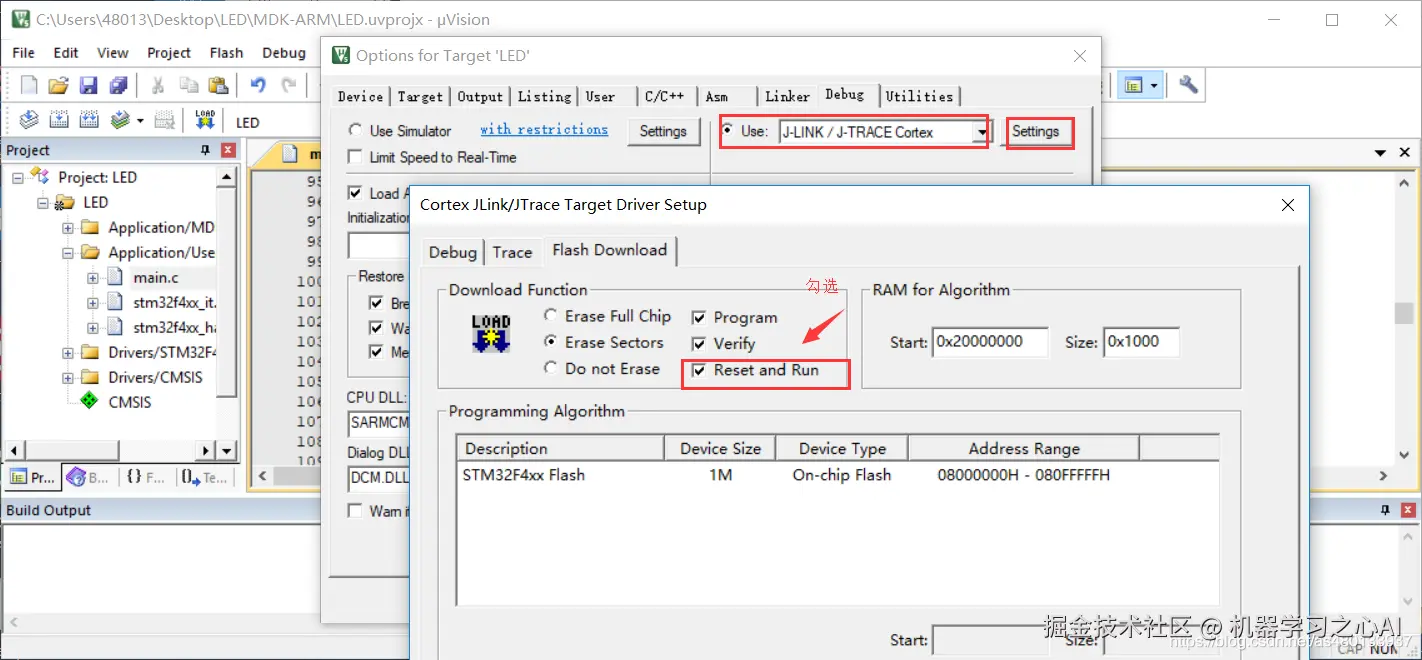
Task: Select main.c in project tree
Action: coord(156,277)
